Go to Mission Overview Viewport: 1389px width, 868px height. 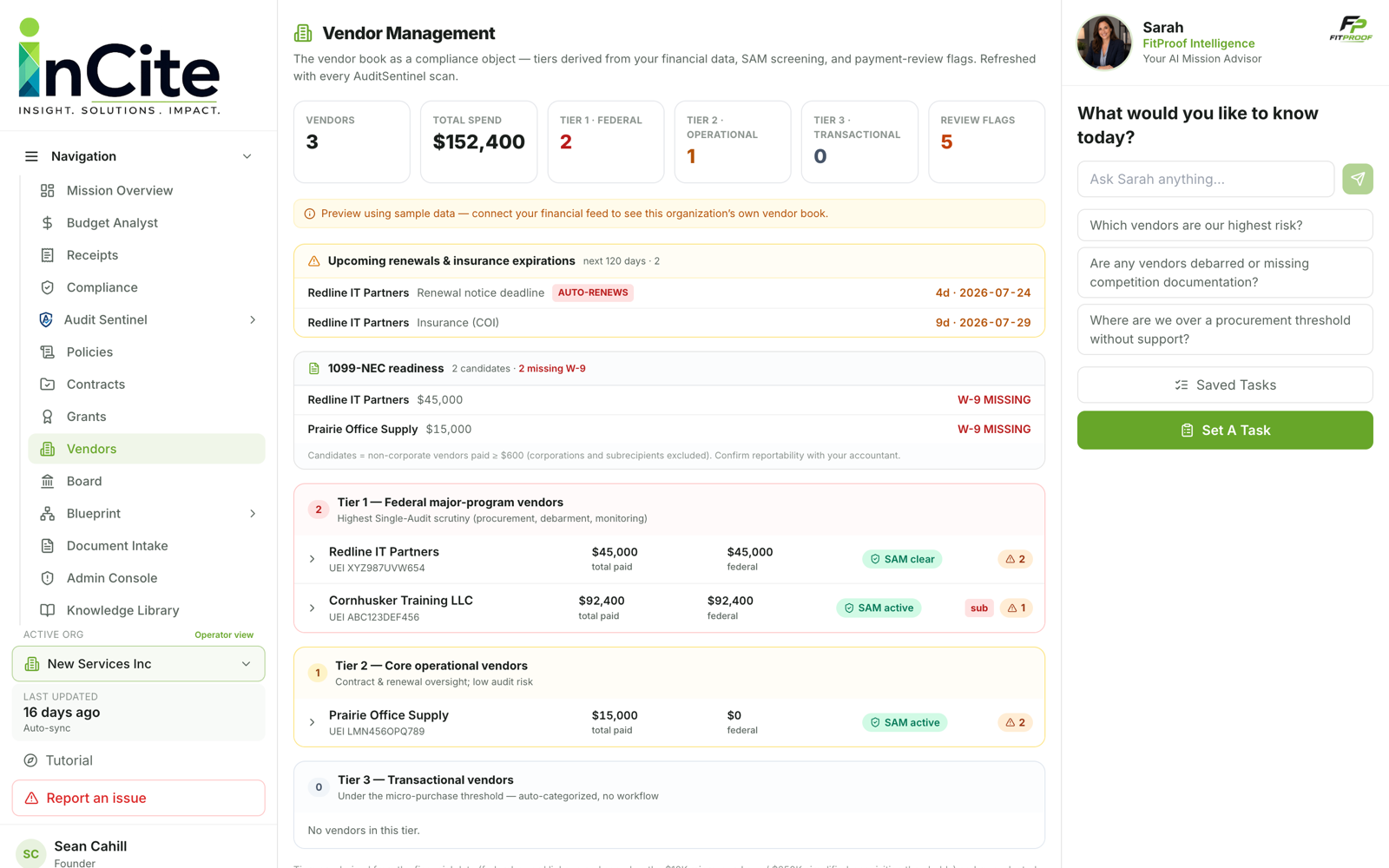(x=147, y=190)
